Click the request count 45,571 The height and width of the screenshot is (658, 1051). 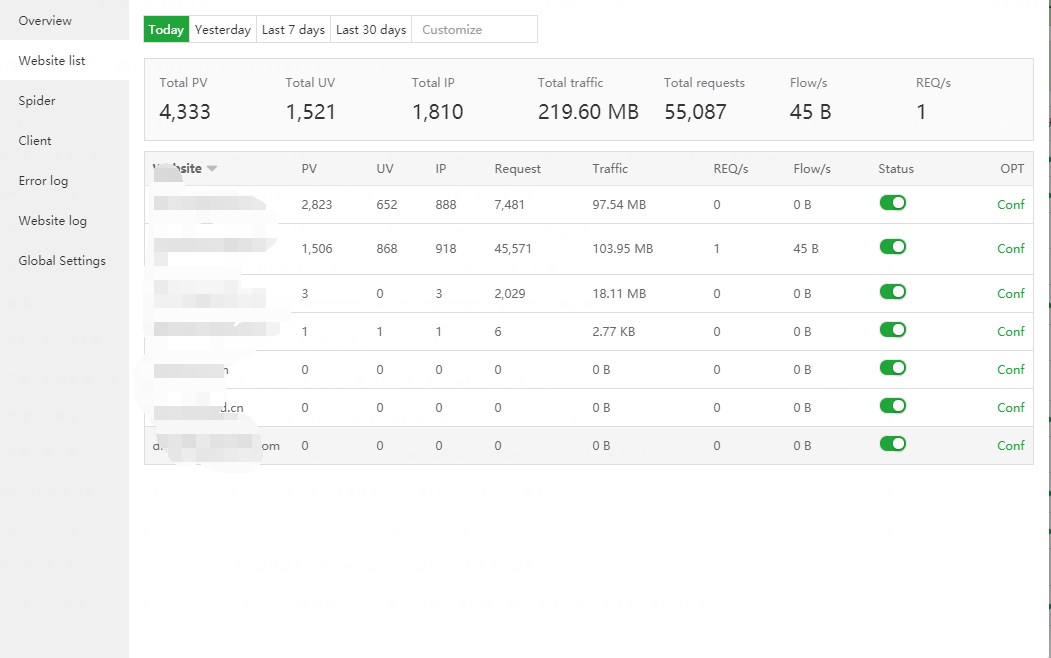(513, 249)
